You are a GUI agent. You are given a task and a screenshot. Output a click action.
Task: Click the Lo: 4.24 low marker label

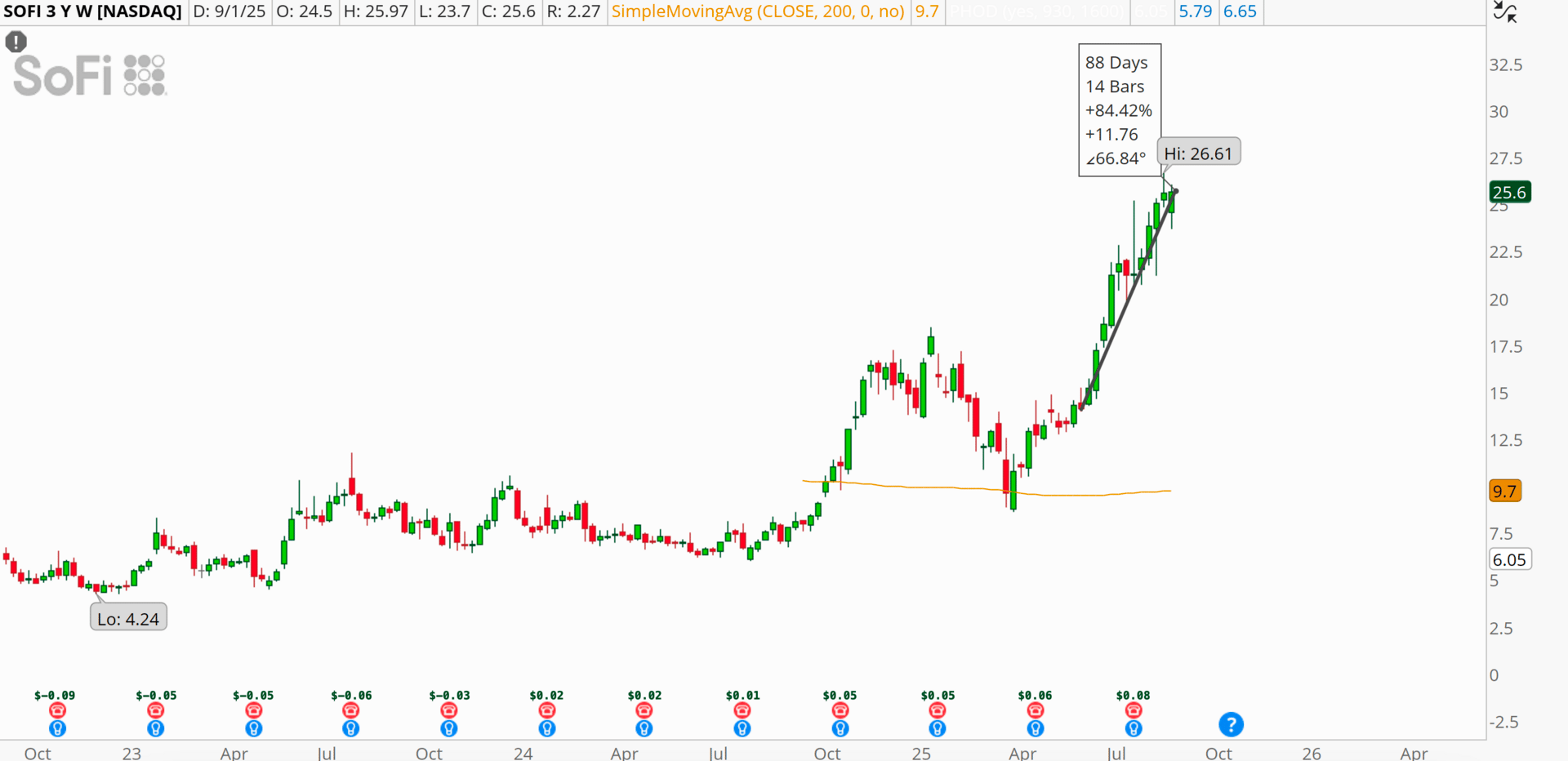pos(128,618)
